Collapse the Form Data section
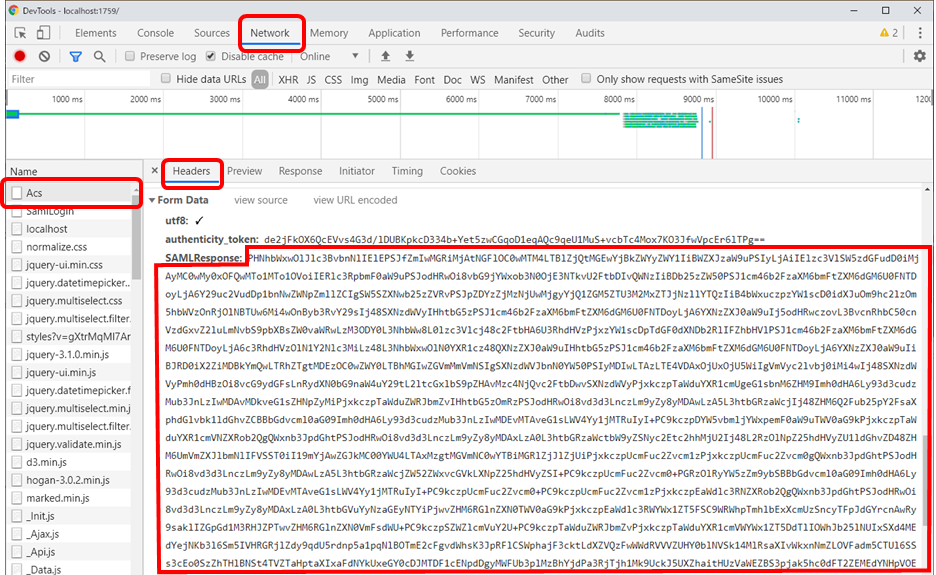The image size is (936, 575). [152, 200]
